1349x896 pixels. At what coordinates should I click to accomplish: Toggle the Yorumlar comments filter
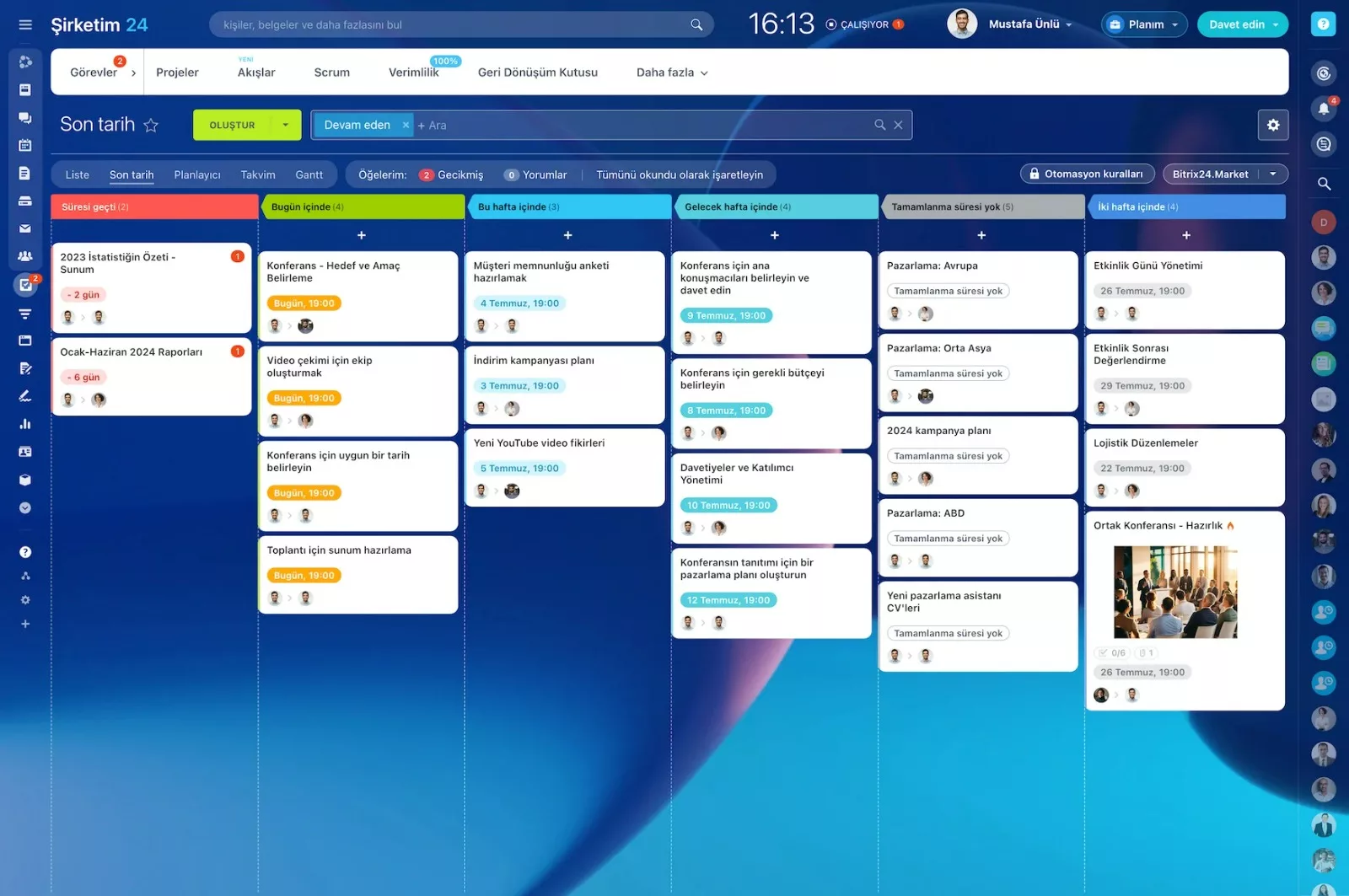coord(535,174)
